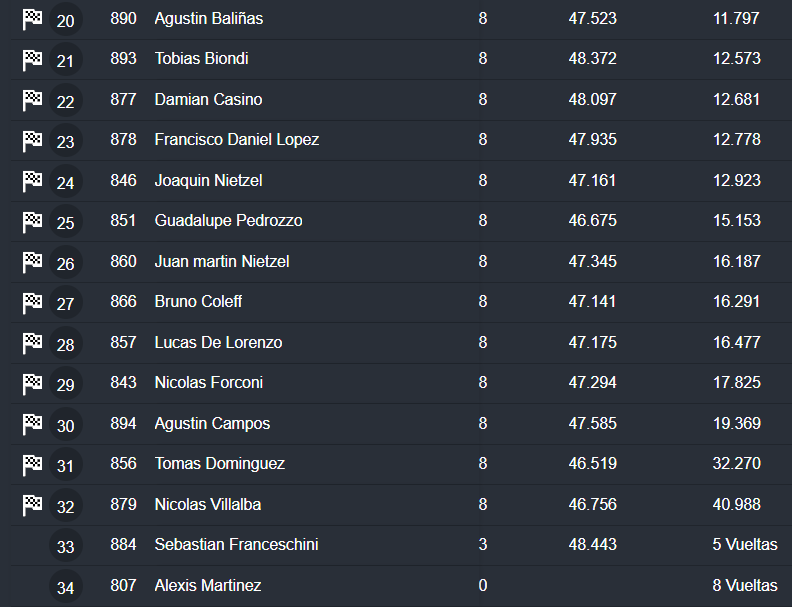The width and height of the screenshot is (792, 607).
Task: Select flag icon beside Nicolas Forconi
Action: [32, 382]
